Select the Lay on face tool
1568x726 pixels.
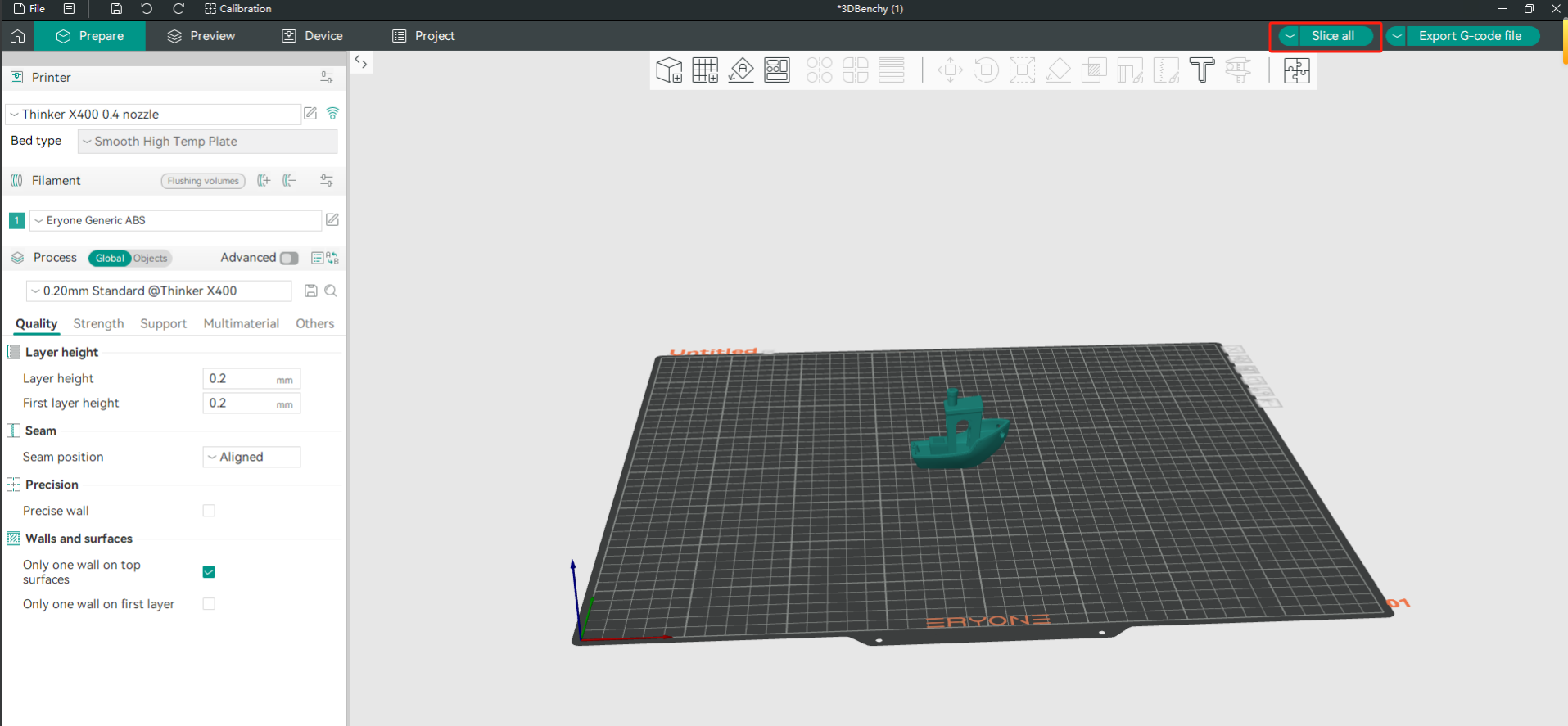[1058, 70]
